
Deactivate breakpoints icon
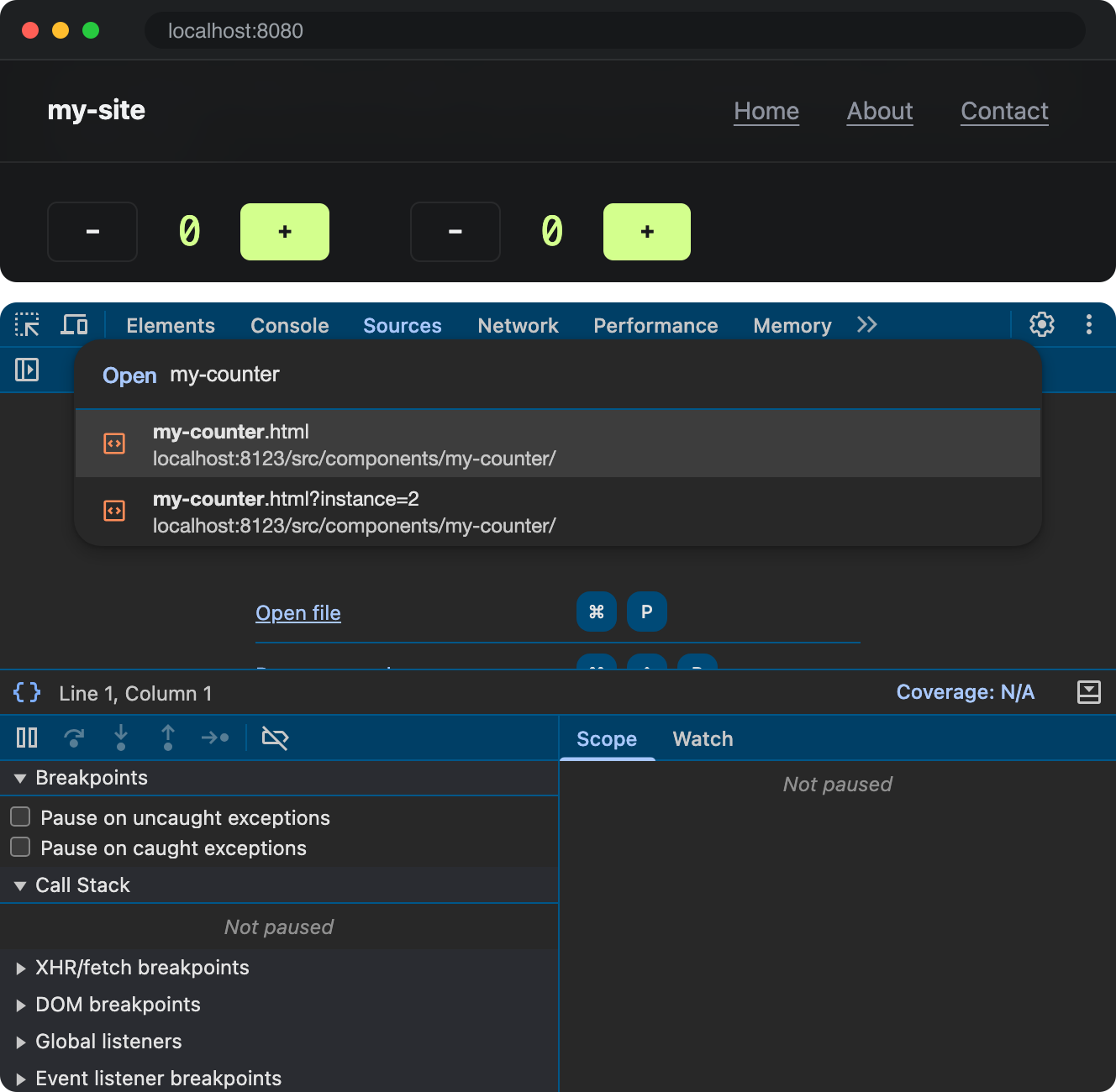275,738
